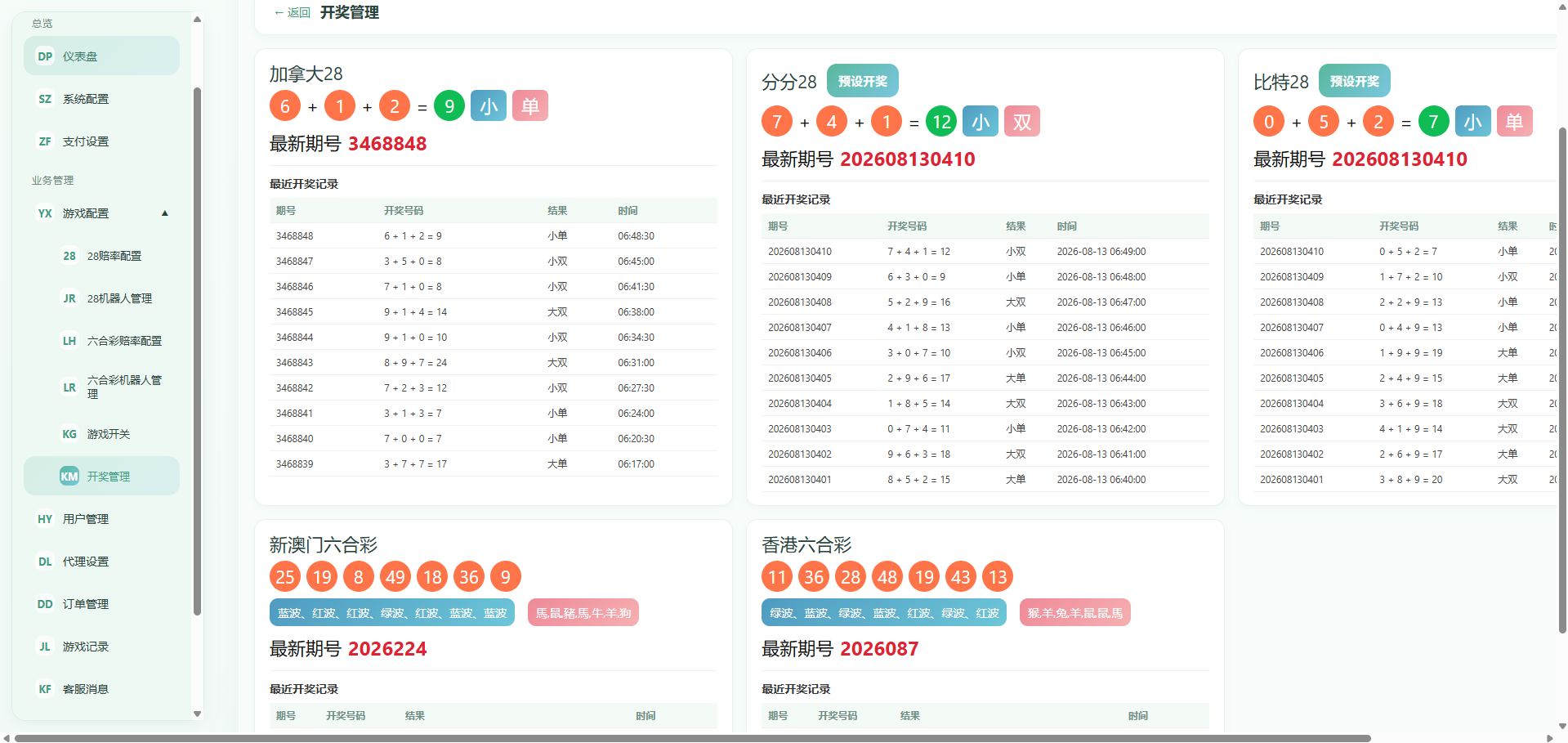Click the horizontal page scrollbar

point(693,738)
